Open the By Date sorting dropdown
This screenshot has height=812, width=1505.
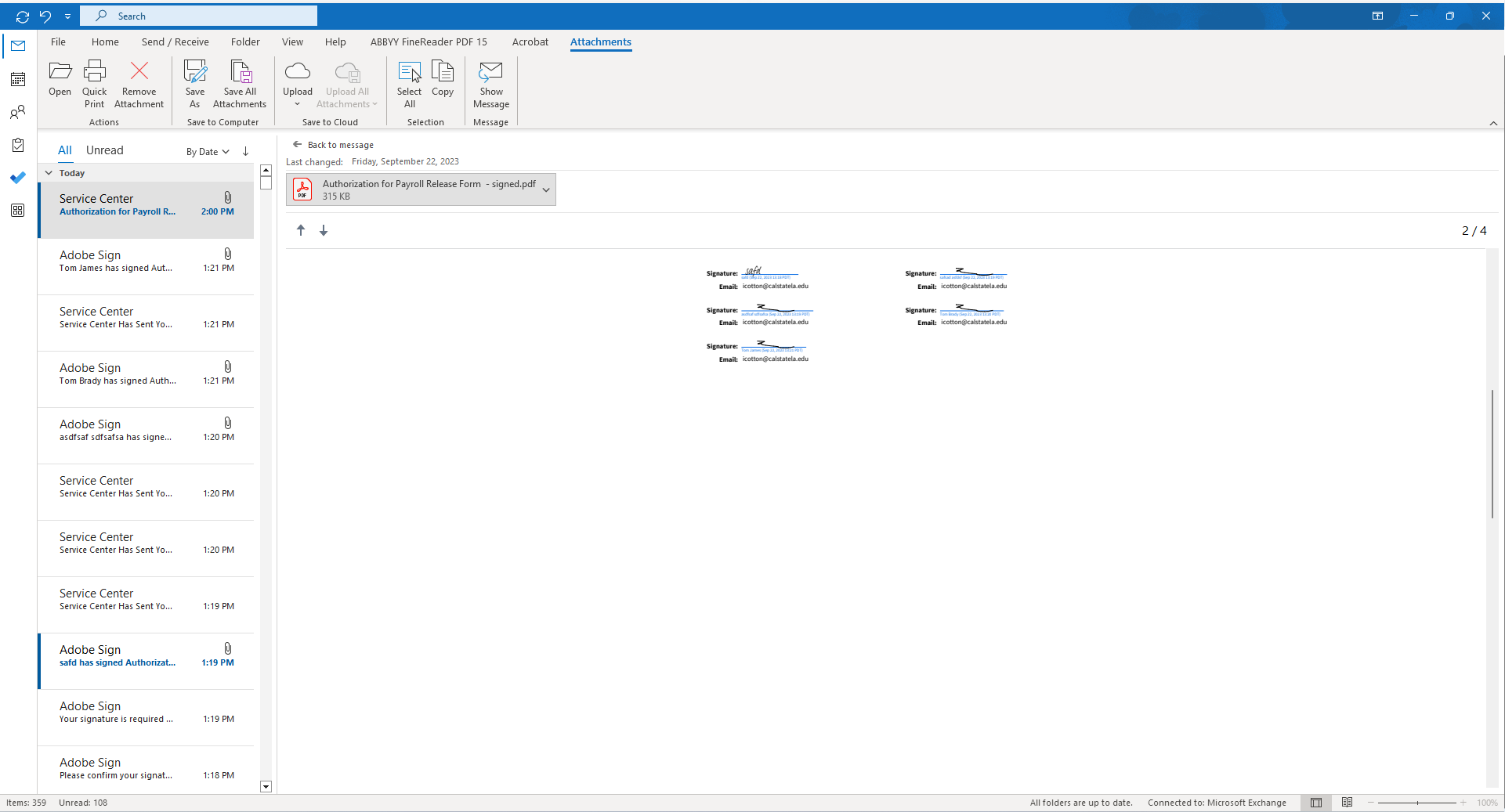tap(206, 151)
